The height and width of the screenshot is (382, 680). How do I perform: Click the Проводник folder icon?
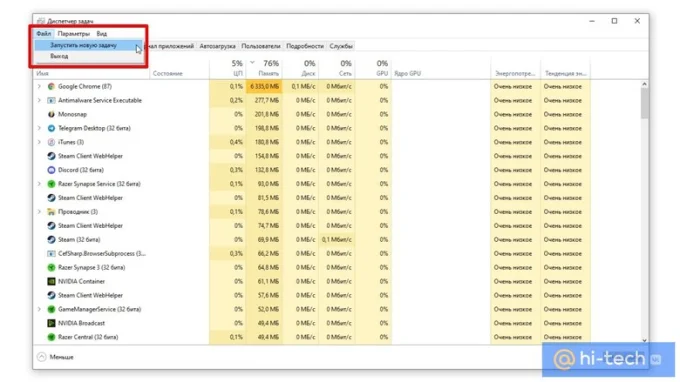51,212
